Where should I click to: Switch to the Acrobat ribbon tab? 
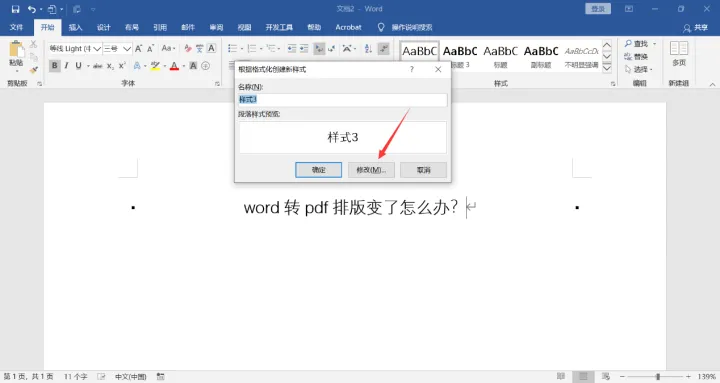[x=348, y=28]
